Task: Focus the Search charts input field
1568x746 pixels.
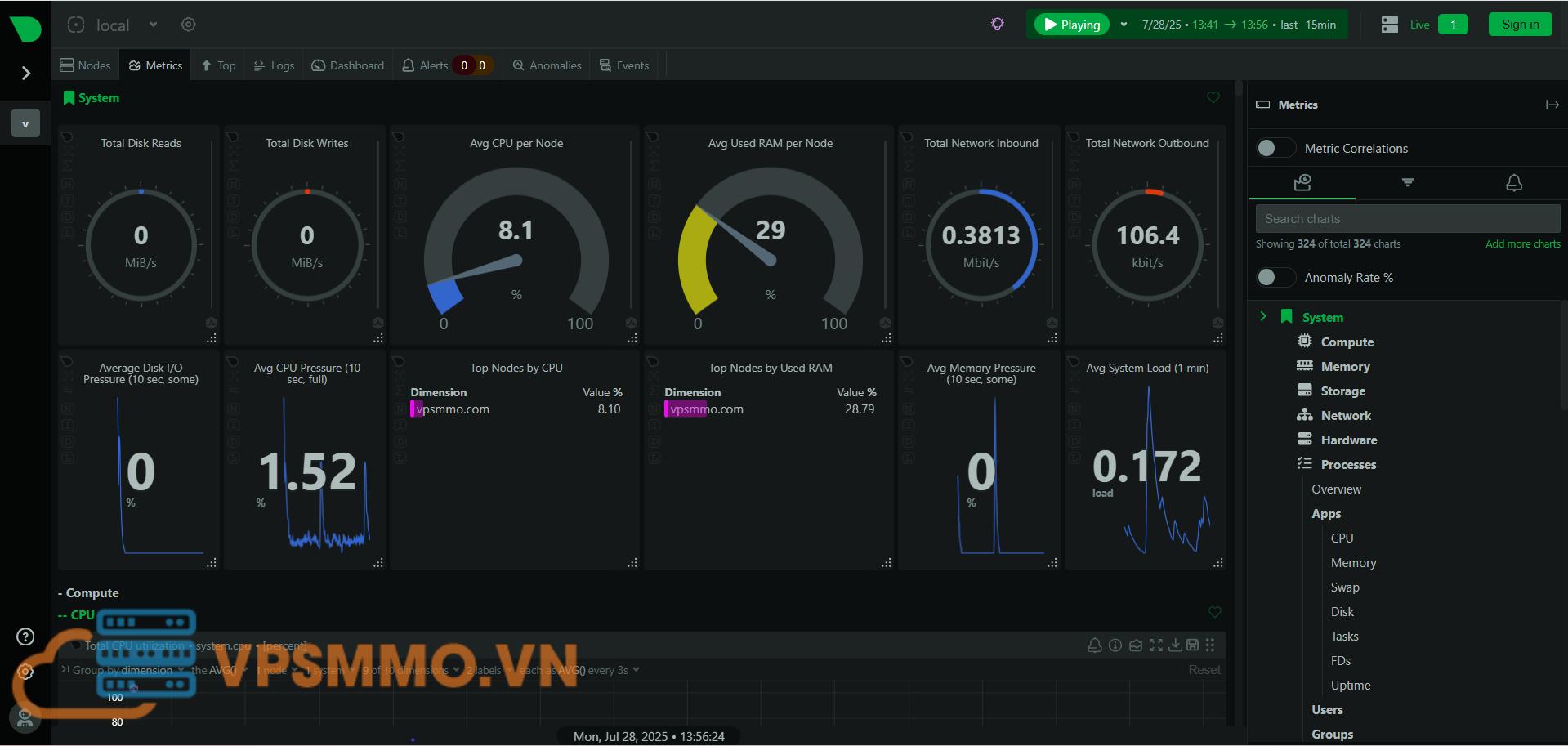Action: pos(1407,219)
